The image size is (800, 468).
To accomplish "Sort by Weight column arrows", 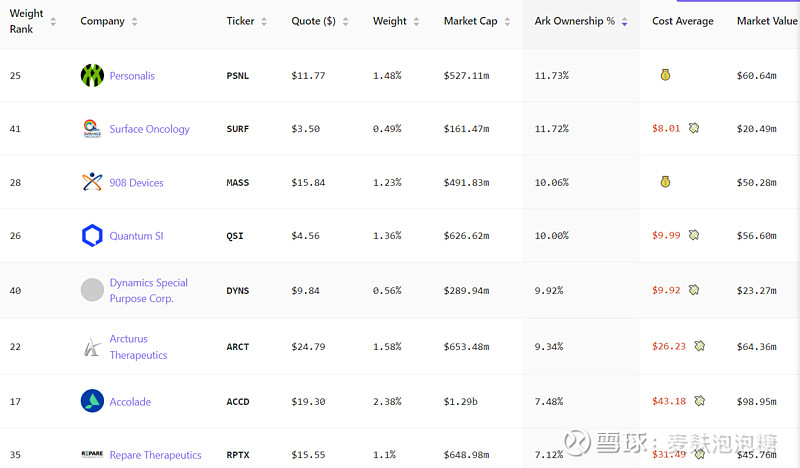I will [x=416, y=21].
